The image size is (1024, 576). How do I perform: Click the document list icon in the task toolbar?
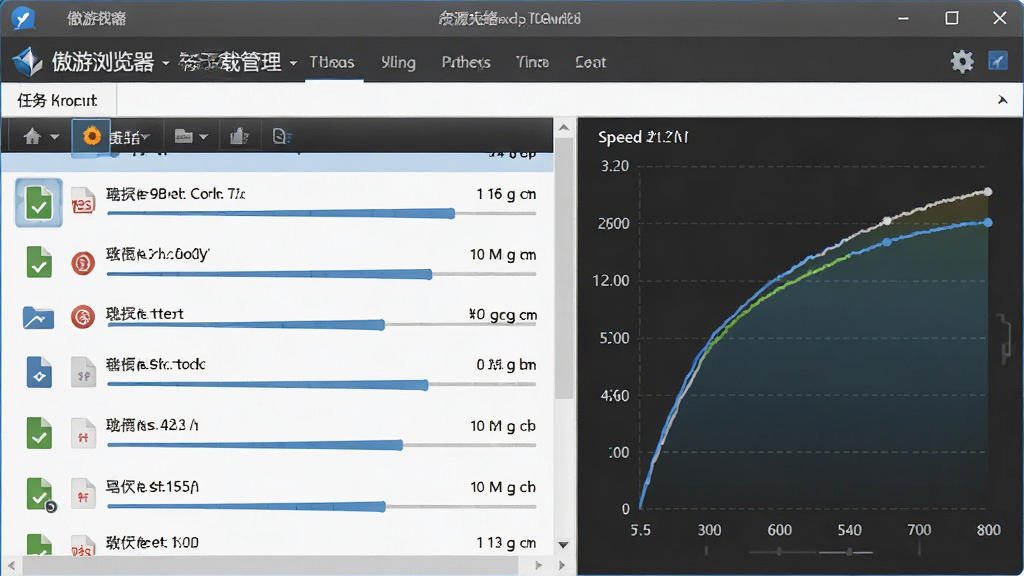tap(281, 136)
